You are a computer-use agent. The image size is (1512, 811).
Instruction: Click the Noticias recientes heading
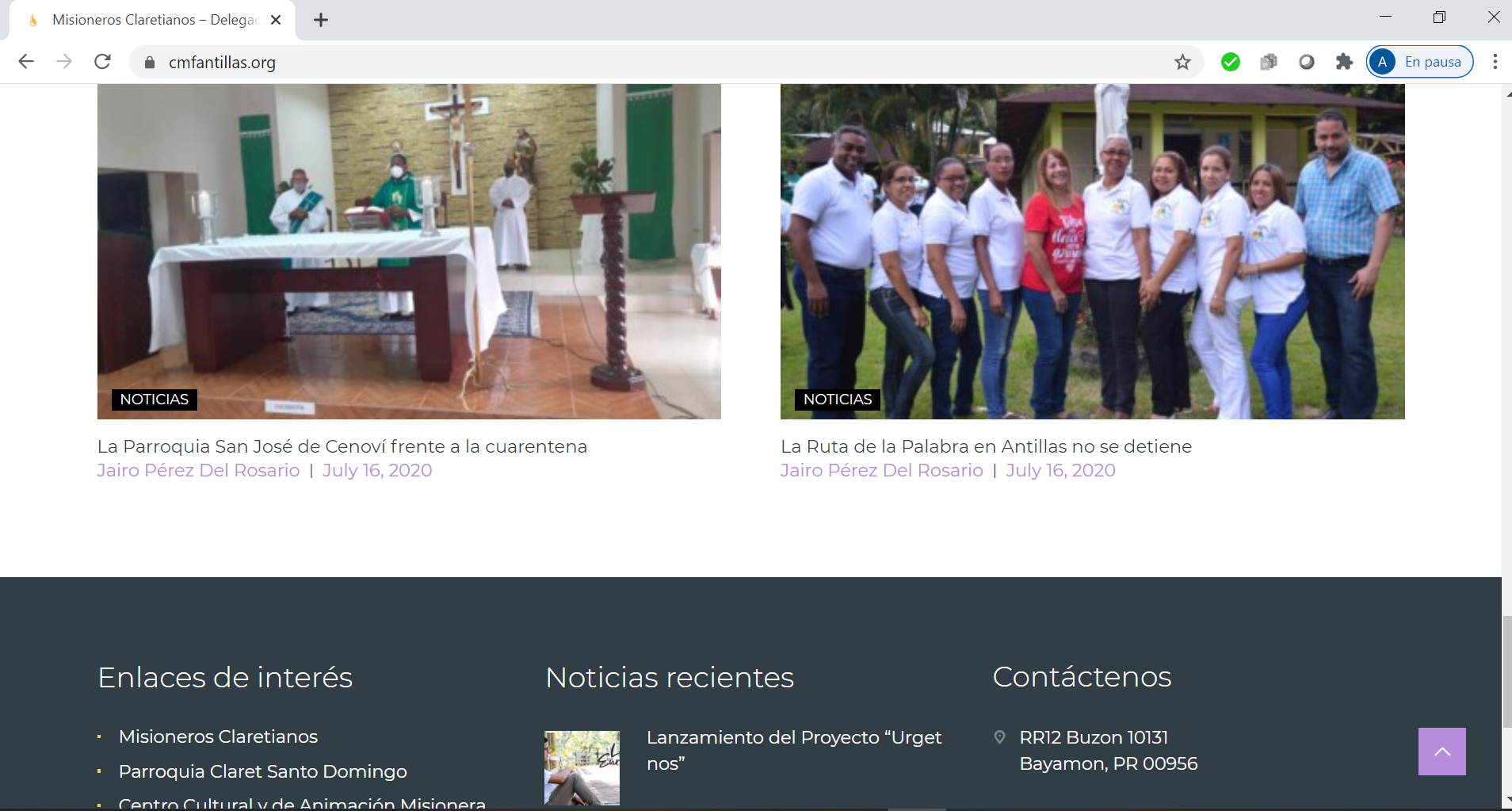point(670,678)
